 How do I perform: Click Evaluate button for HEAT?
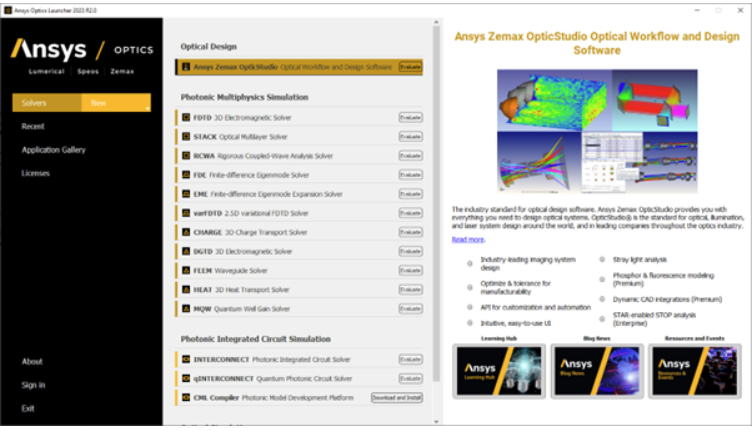[410, 289]
